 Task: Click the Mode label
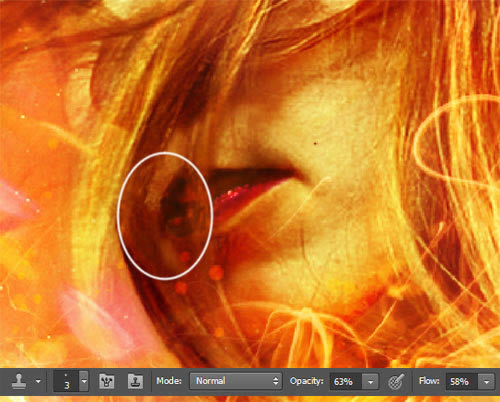[x=169, y=381]
